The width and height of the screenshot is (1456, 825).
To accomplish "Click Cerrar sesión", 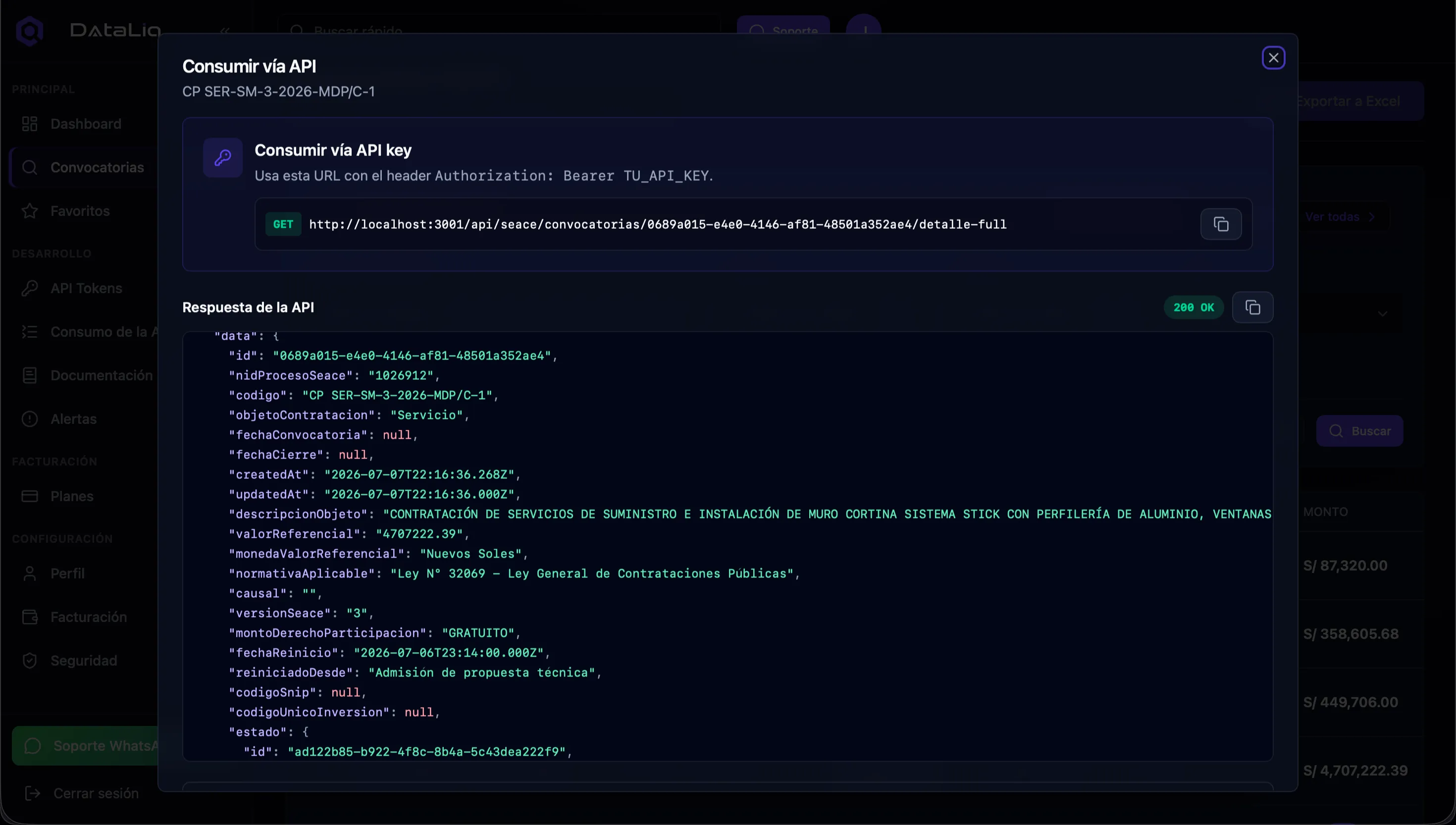I will (x=82, y=793).
